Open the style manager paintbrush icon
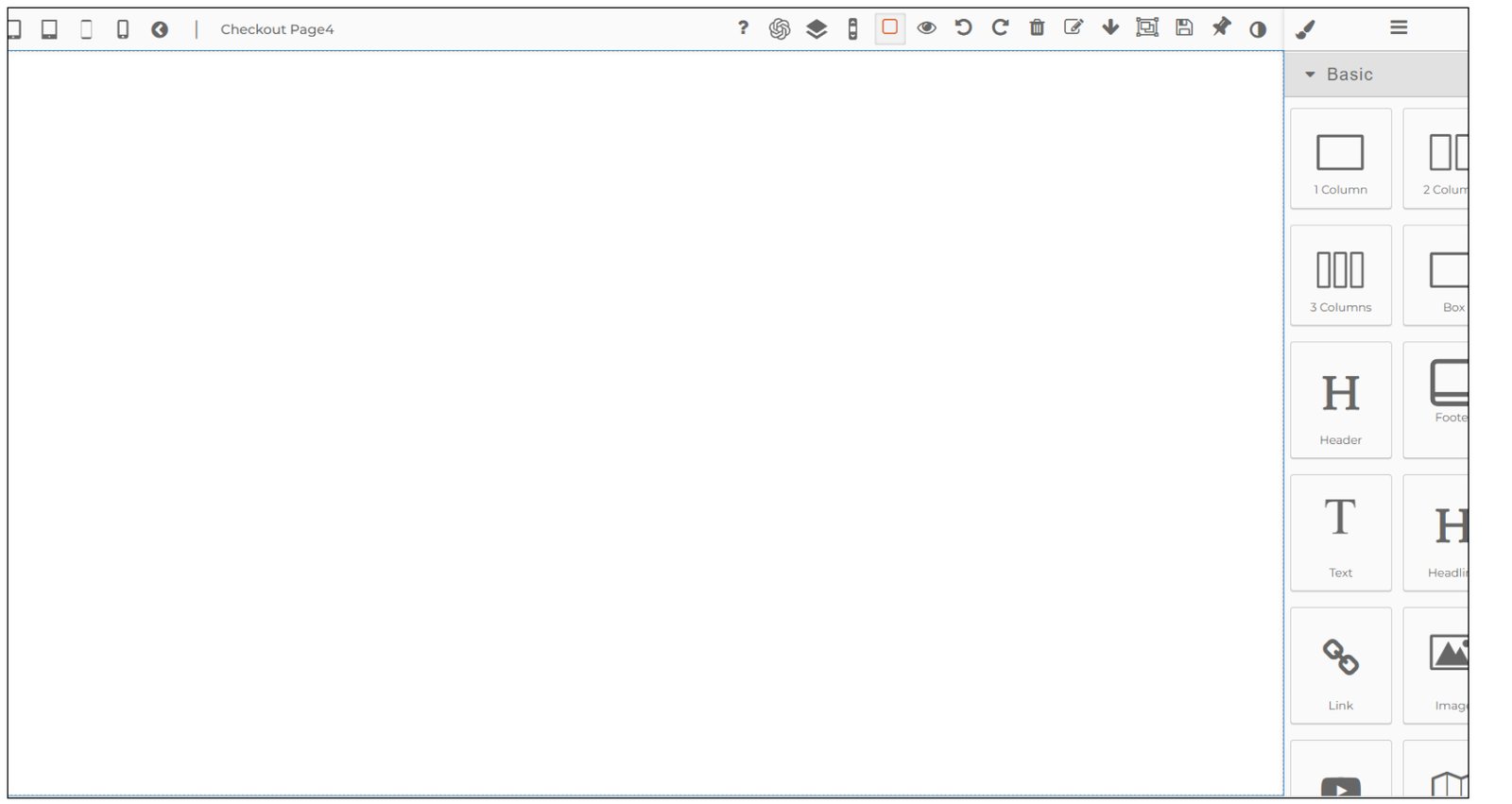This screenshot has width=1512, height=804. 1305,30
